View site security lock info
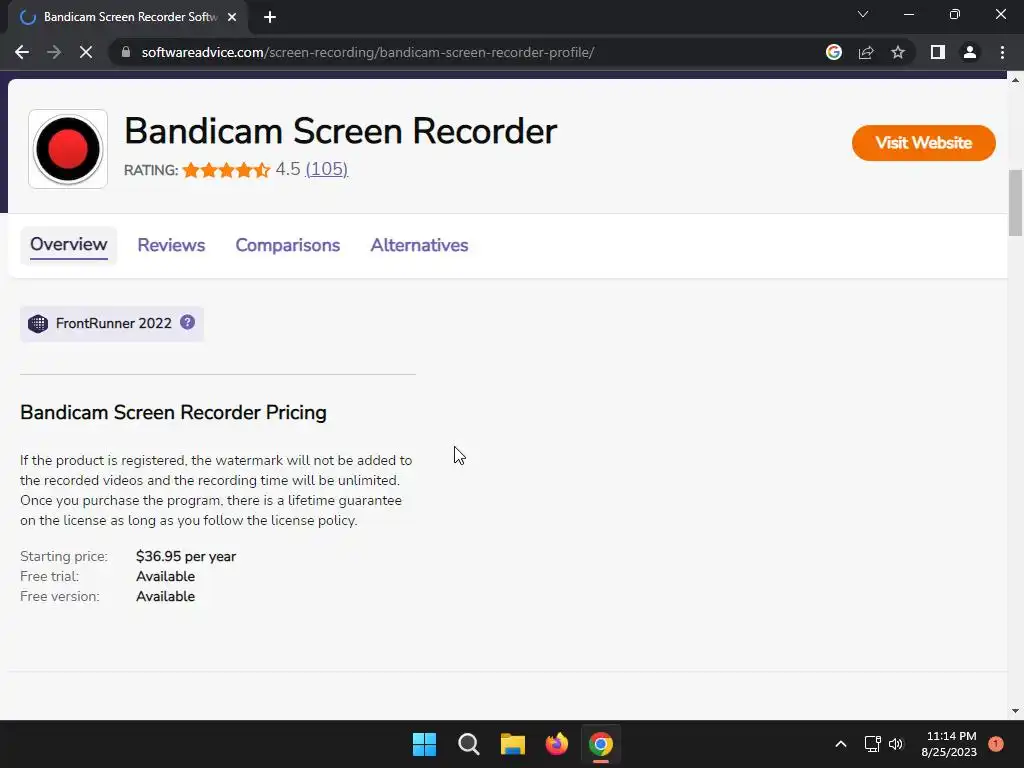Viewport: 1024px width, 768px height. pyautogui.click(x=126, y=52)
